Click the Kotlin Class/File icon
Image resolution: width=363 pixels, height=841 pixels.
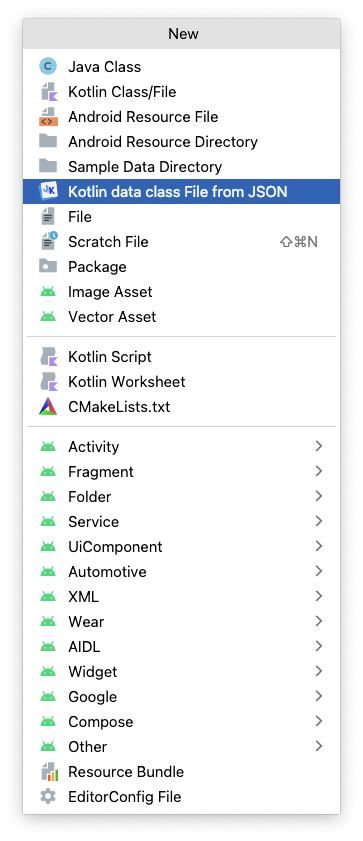tap(48, 92)
